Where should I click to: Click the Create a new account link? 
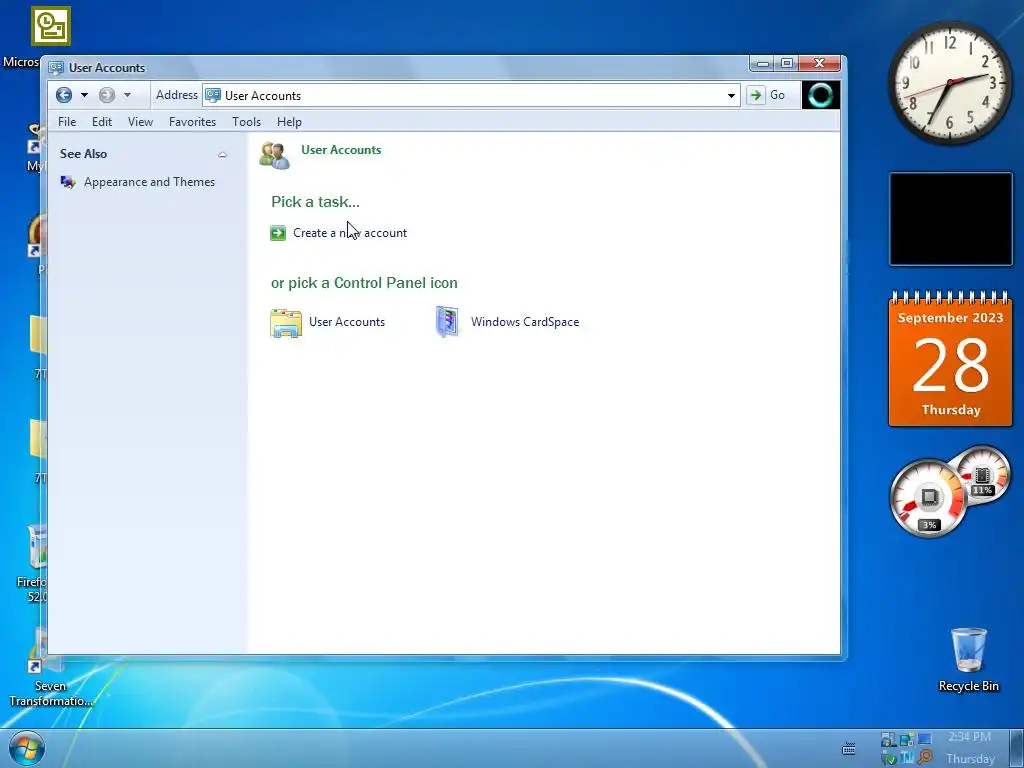(x=350, y=233)
